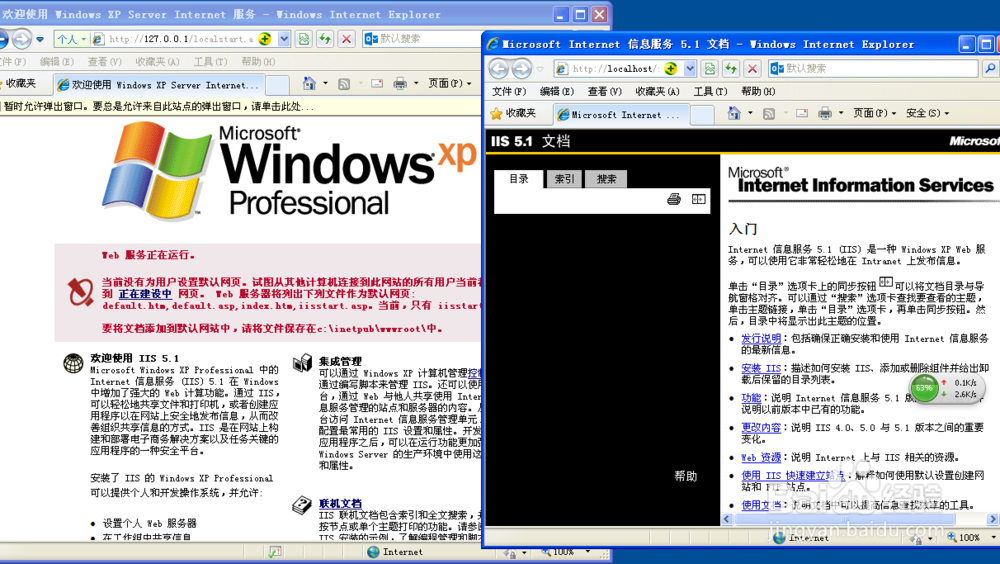
Task: Switch to 目录 tab in IIS docs
Action: pyautogui.click(x=518, y=179)
